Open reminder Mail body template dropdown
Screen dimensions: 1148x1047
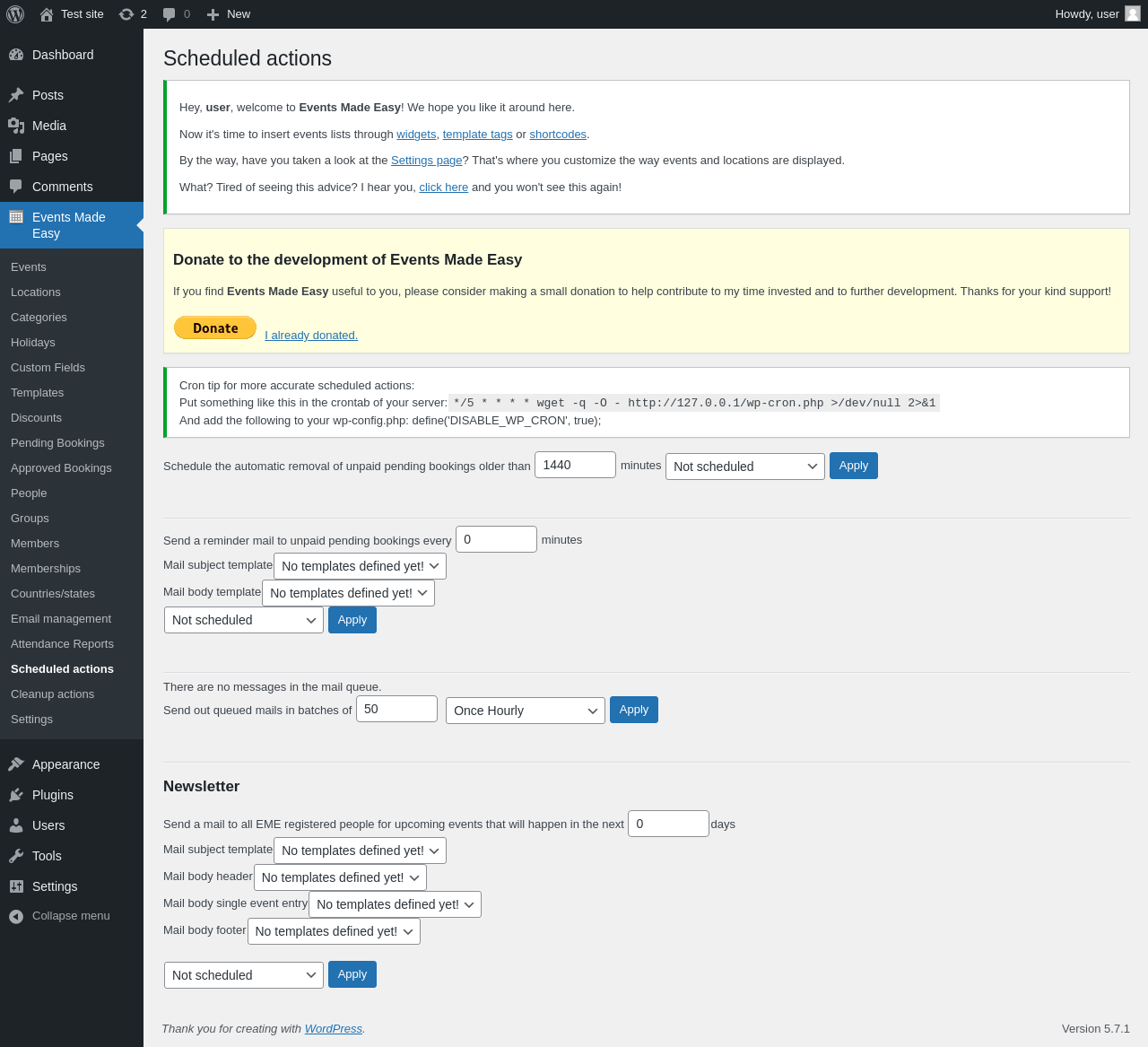pyautogui.click(x=348, y=593)
